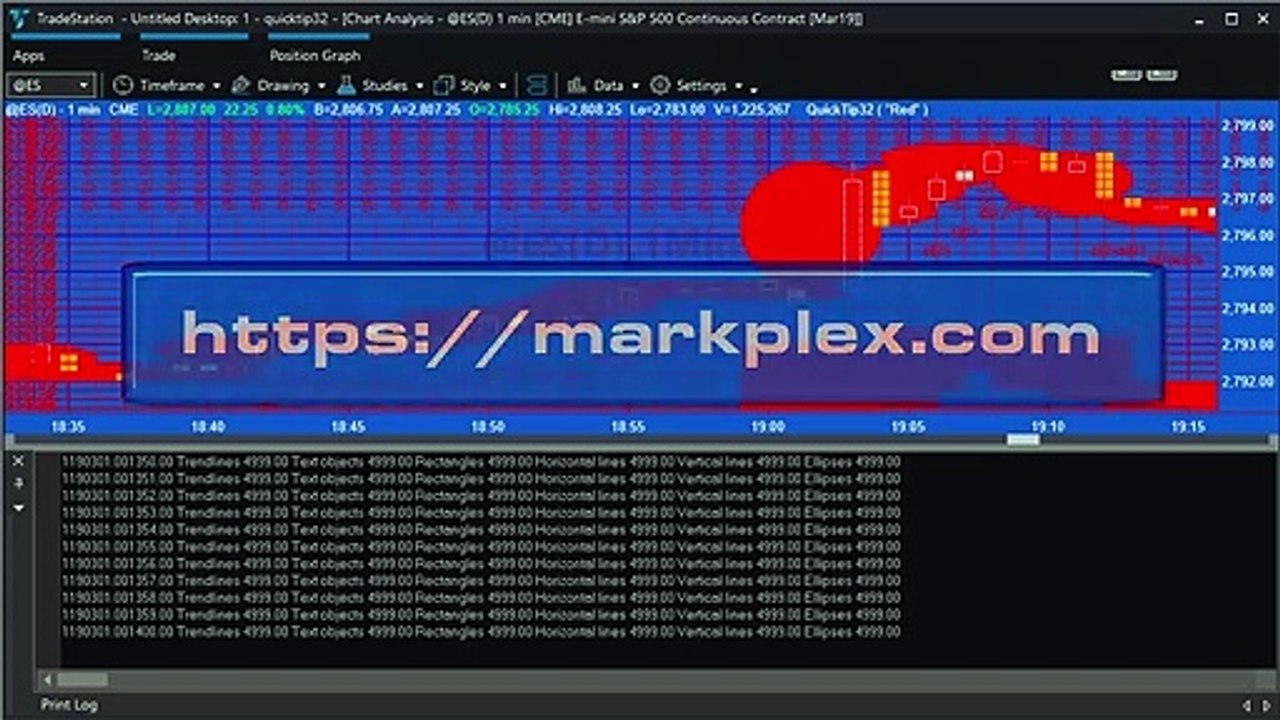The height and width of the screenshot is (720, 1280).
Task: Click the right small button at the toolbar's right end
Action: pyautogui.click(x=1161, y=74)
